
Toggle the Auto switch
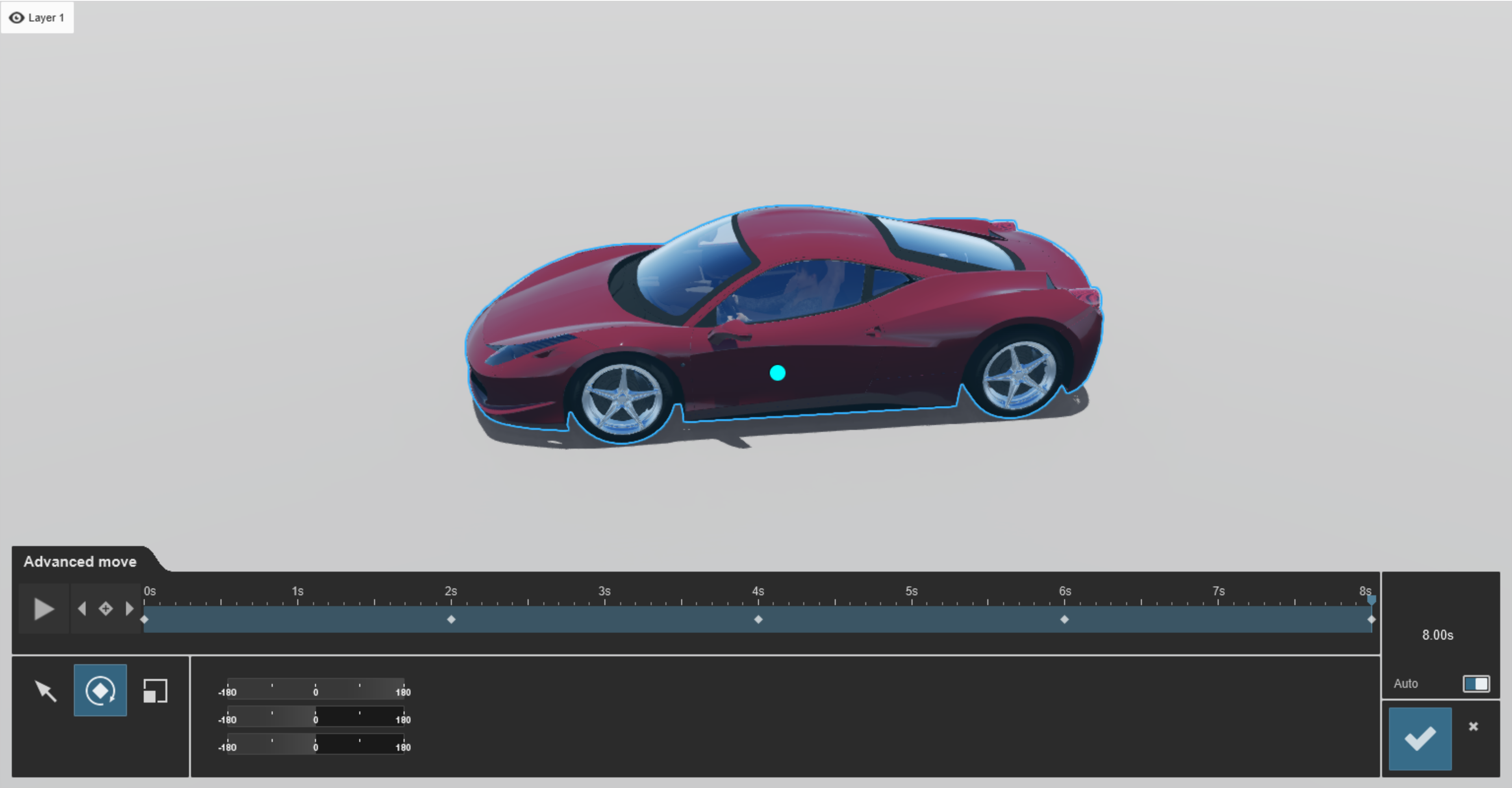pos(1476,684)
